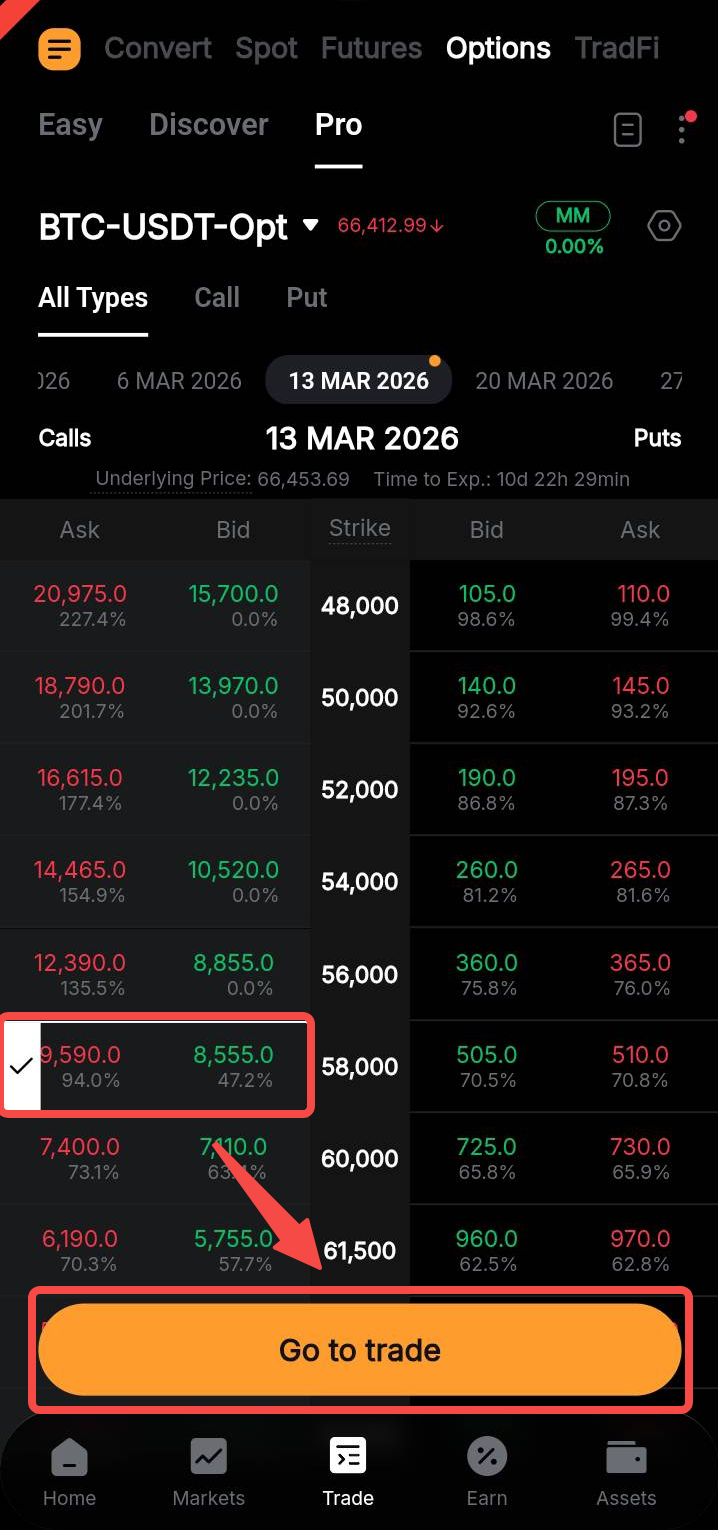Select the 20 MAR 2026 expiry
The image size is (718, 1530).
pos(544,381)
